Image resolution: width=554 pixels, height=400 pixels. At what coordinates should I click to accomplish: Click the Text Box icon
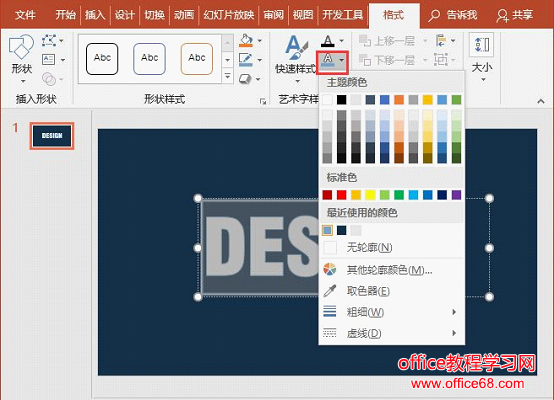click(x=49, y=59)
